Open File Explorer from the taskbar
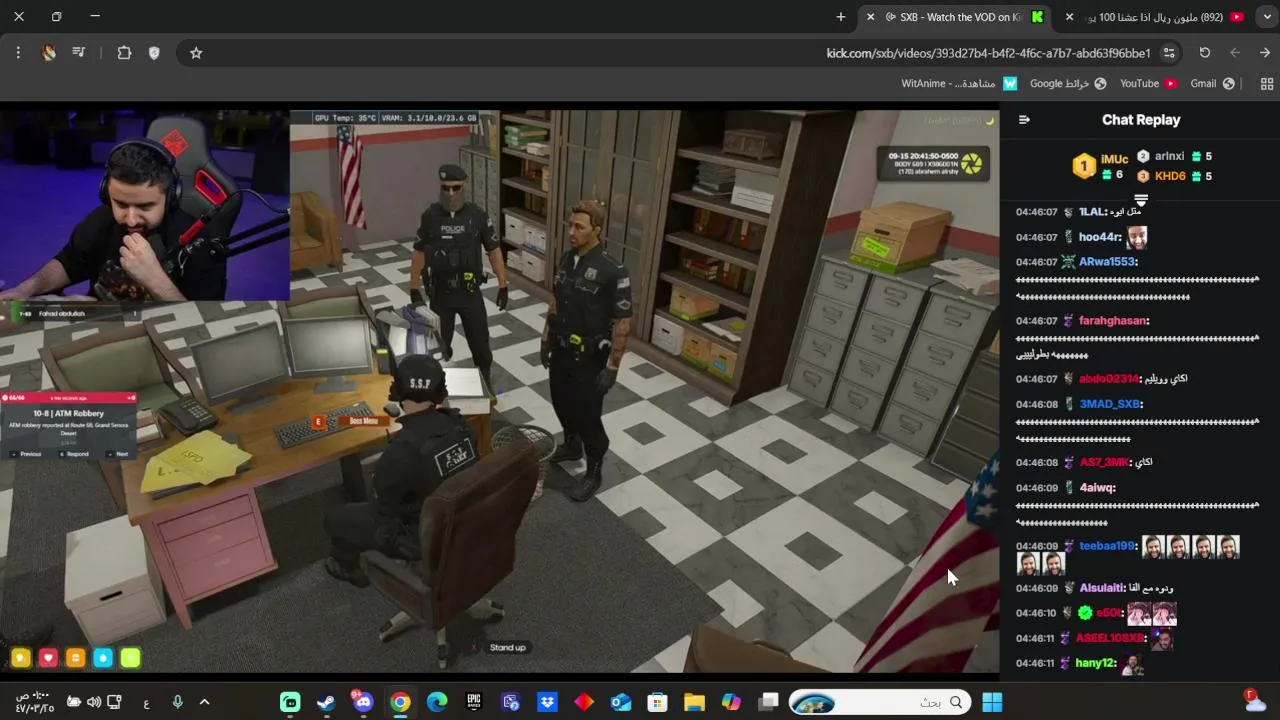This screenshot has height=720, width=1280. click(694, 702)
